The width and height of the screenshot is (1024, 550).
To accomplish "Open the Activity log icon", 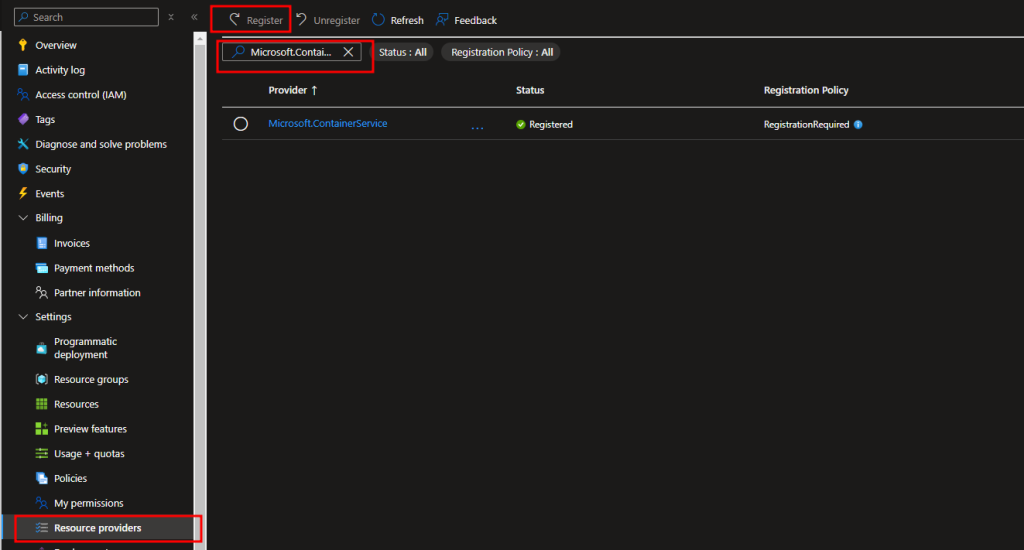I will click(x=23, y=70).
